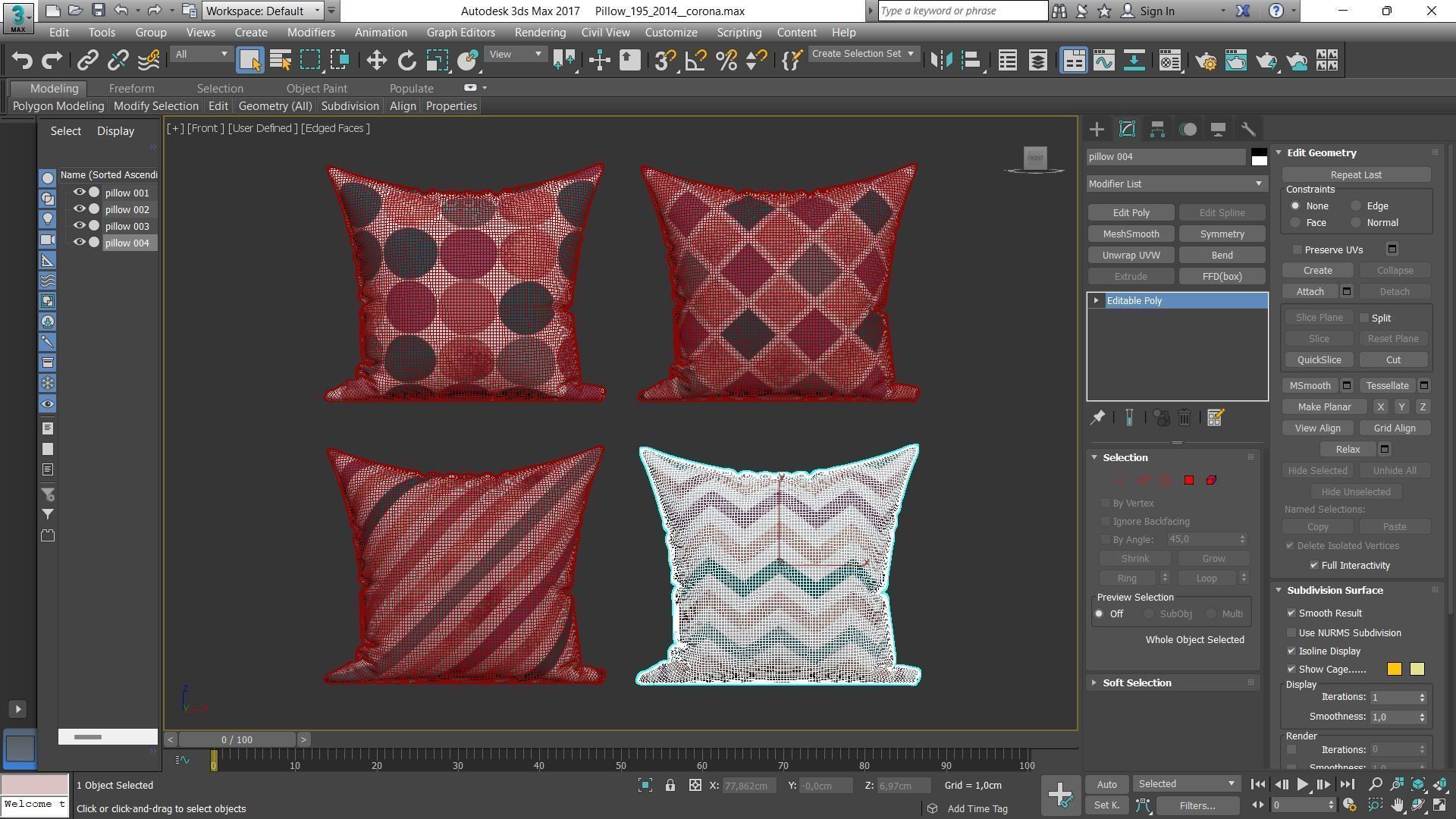Uncheck Smooth Result
The width and height of the screenshot is (1456, 819).
[1291, 613]
